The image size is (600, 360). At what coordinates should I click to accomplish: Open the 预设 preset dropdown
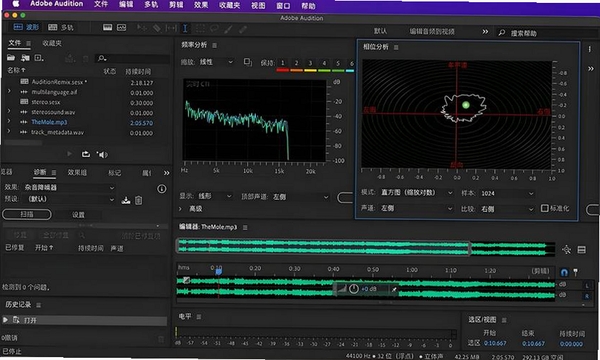click(x=69, y=199)
